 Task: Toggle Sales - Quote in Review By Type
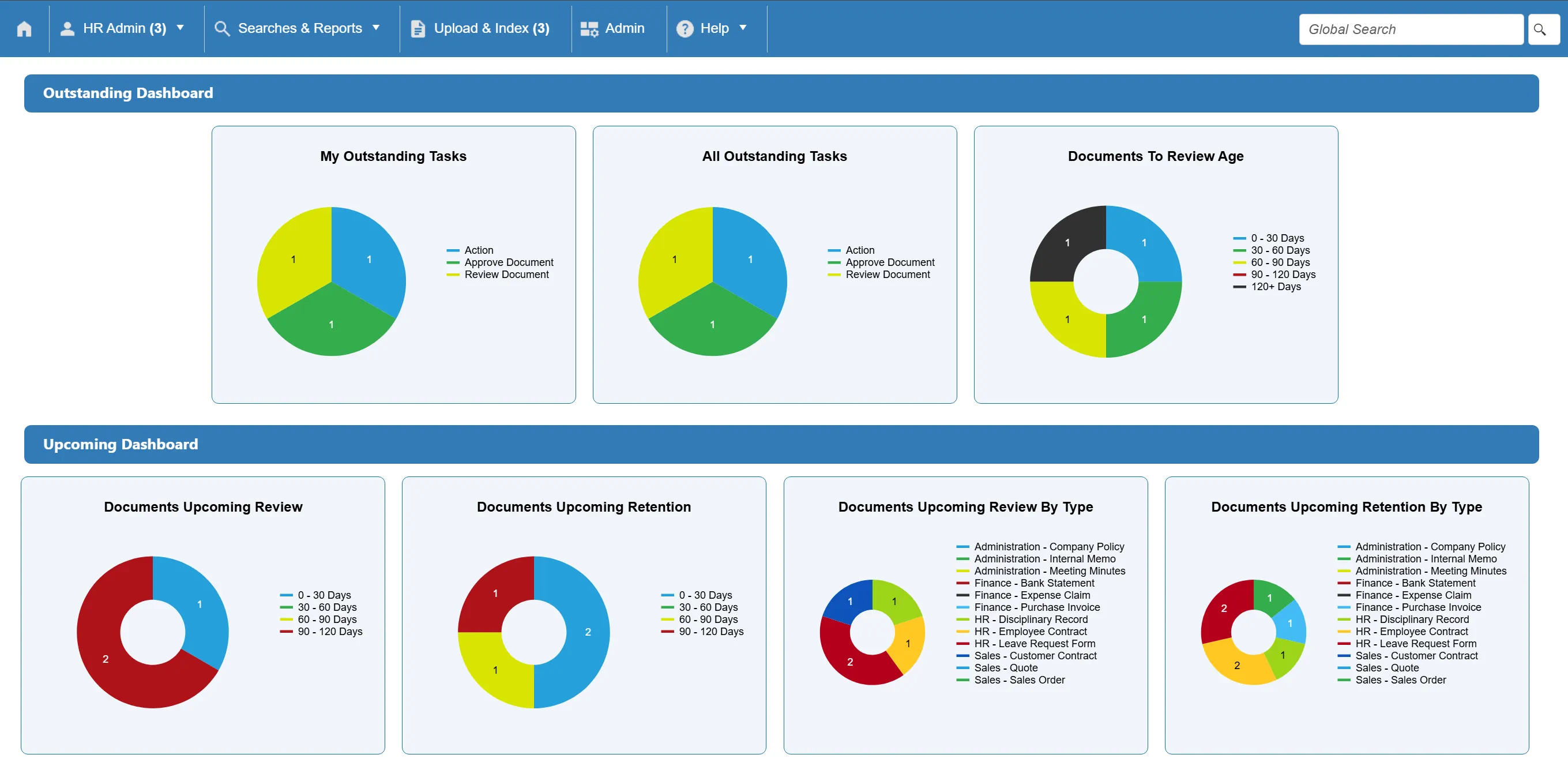coord(997,669)
